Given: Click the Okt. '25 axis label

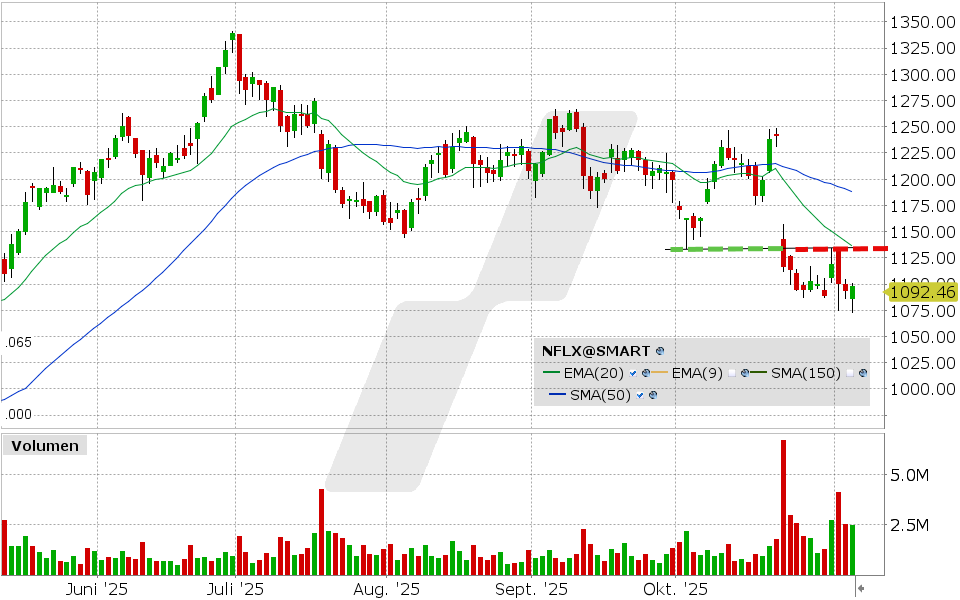Looking at the screenshot, I should 675,590.
